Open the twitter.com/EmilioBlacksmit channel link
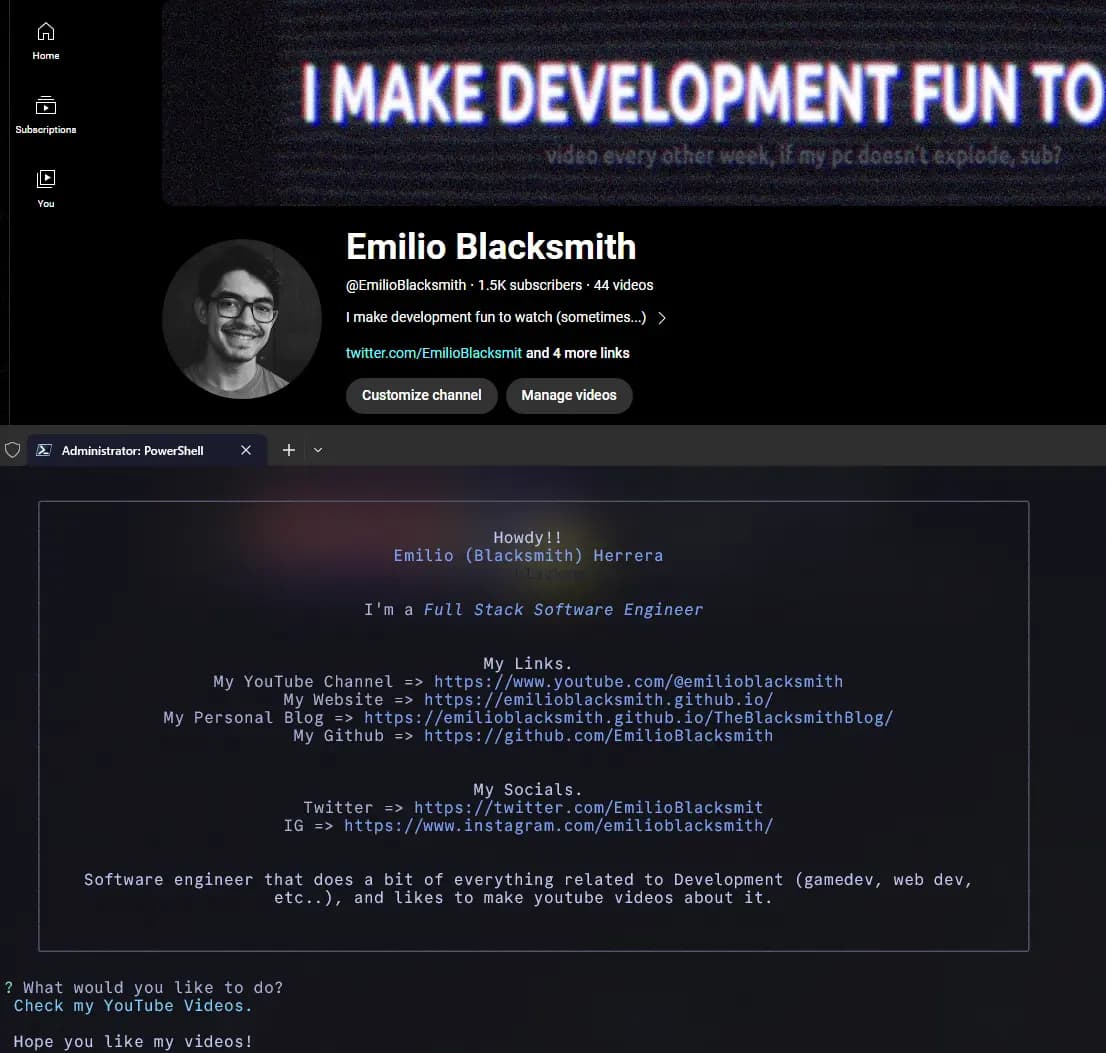The width and height of the screenshot is (1106, 1053). coord(434,353)
